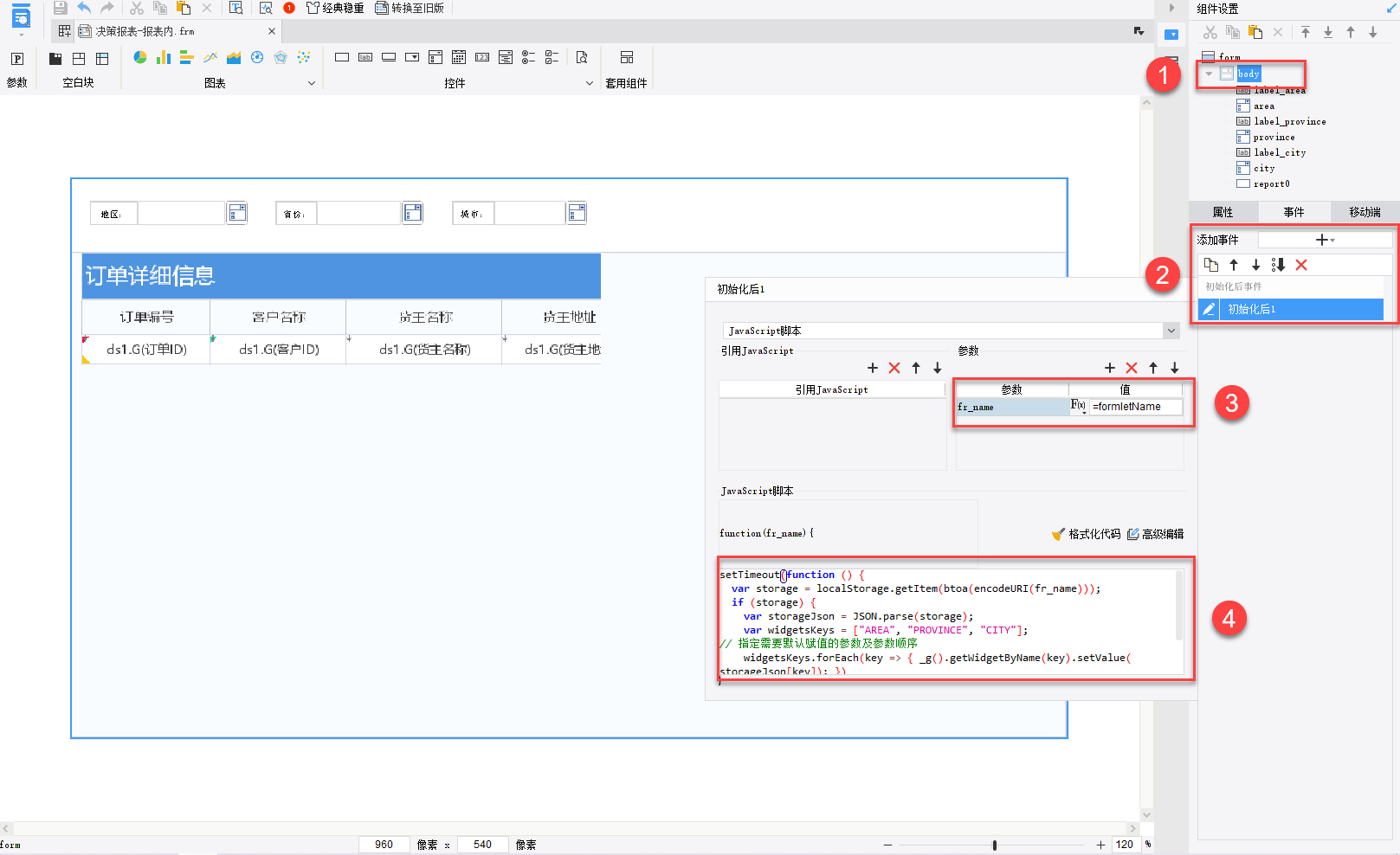Viewport: 1400px width, 855px height.
Task: Click the save icon in top toolbar
Action: point(60,8)
